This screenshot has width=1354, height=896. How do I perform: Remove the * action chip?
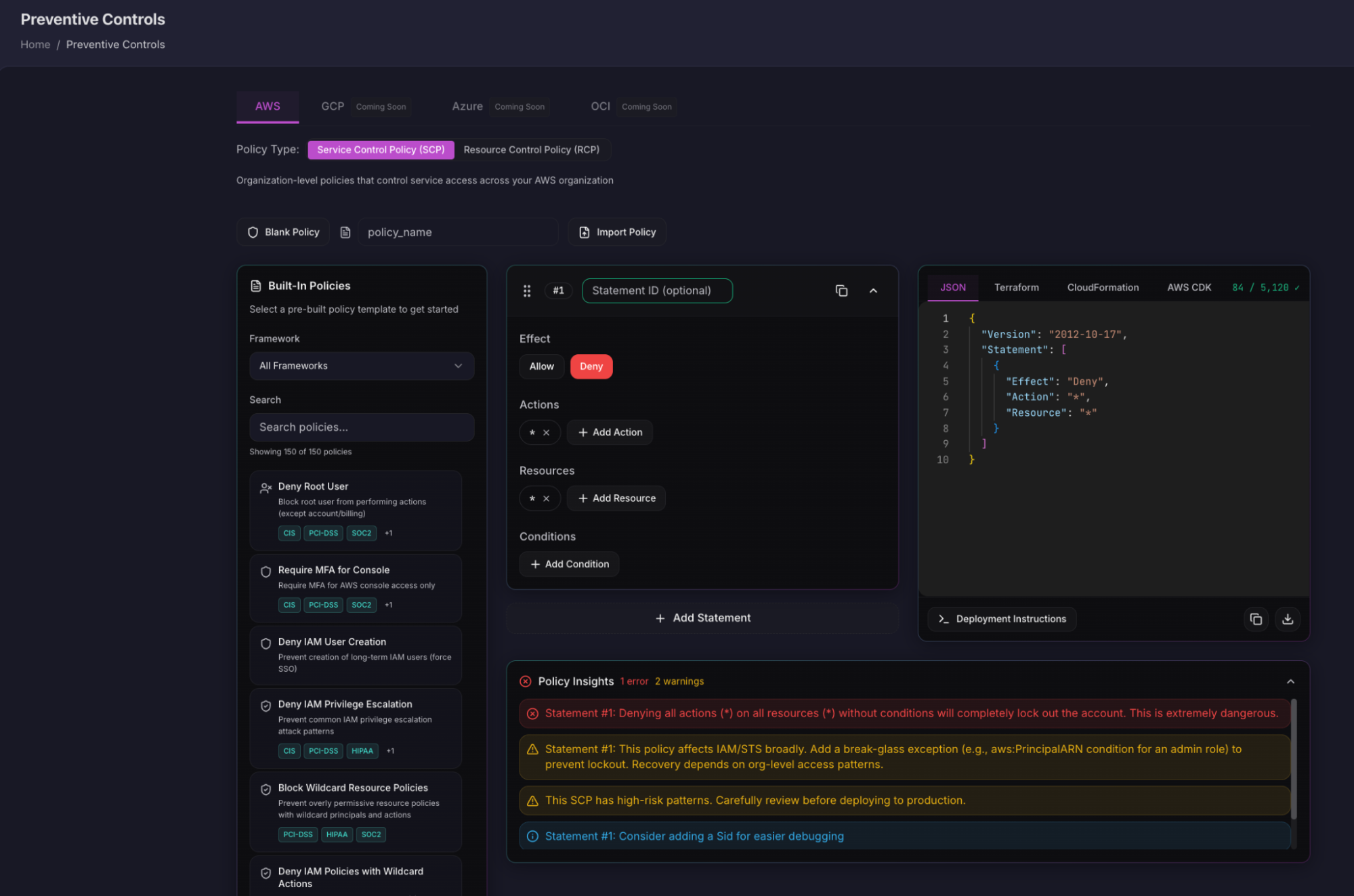[x=546, y=432]
